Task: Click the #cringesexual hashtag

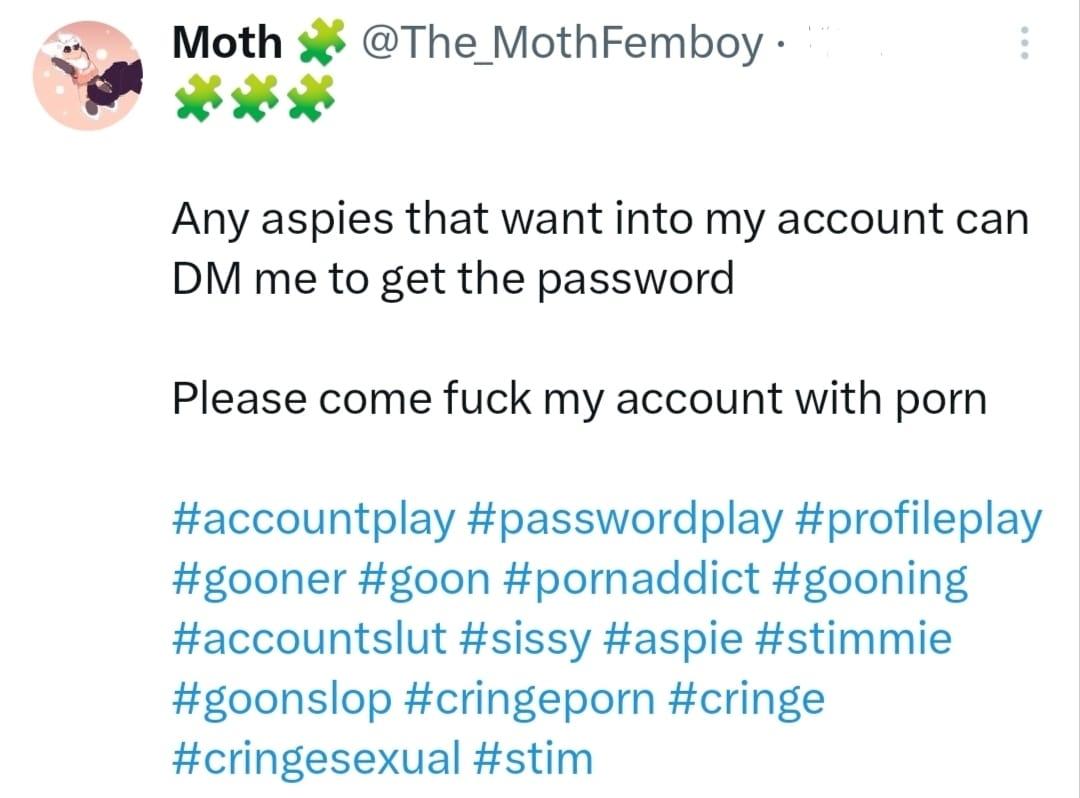Action: point(316,757)
